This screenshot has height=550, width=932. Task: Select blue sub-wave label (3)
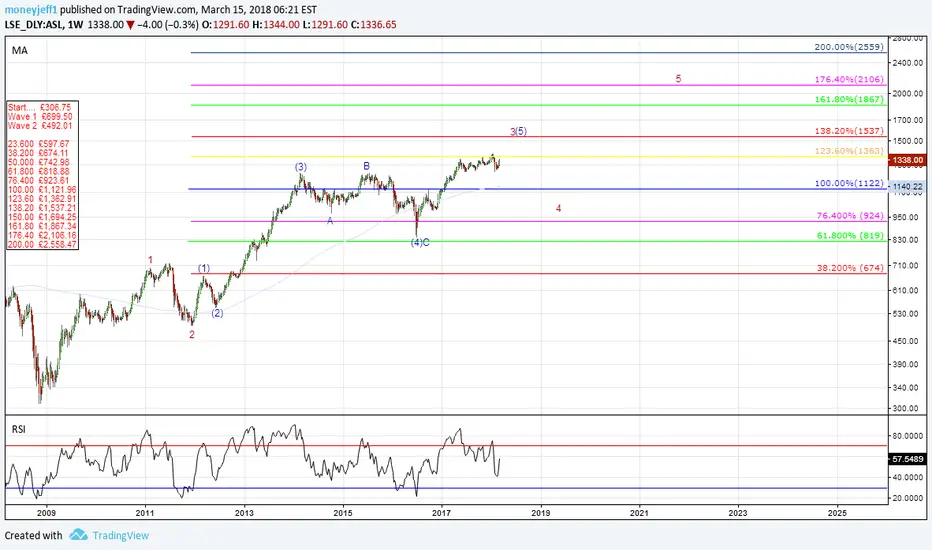301,167
